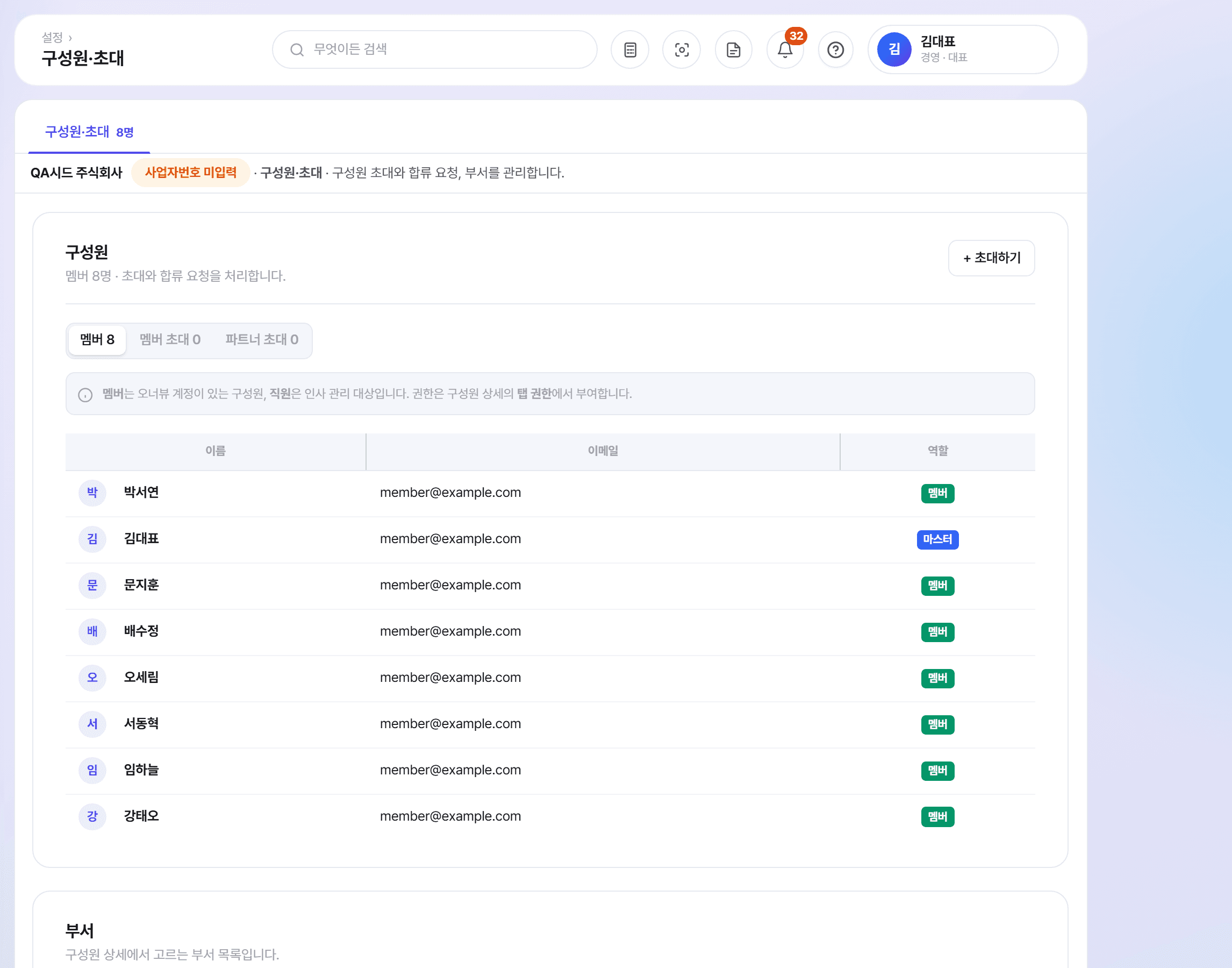Screen dimensions: 1232x968
Task: Open the help question mark icon
Action: [835, 50]
